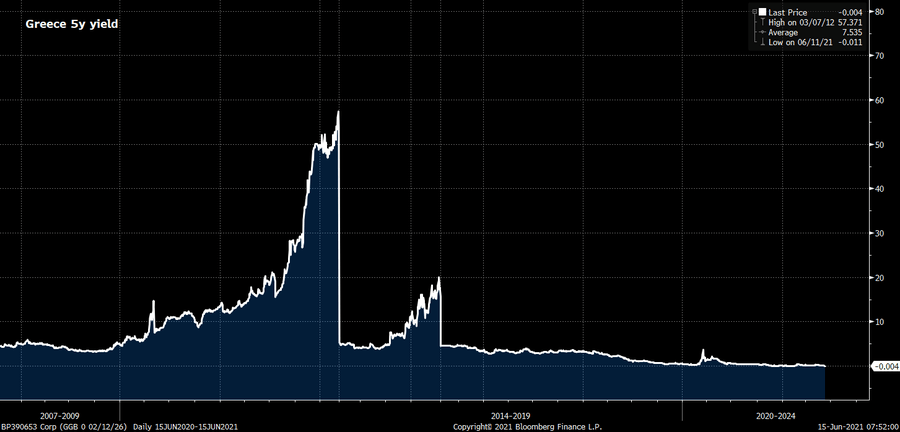Select the 2007-2009 time axis label
The height and width of the screenshot is (432, 900).
pos(60,415)
